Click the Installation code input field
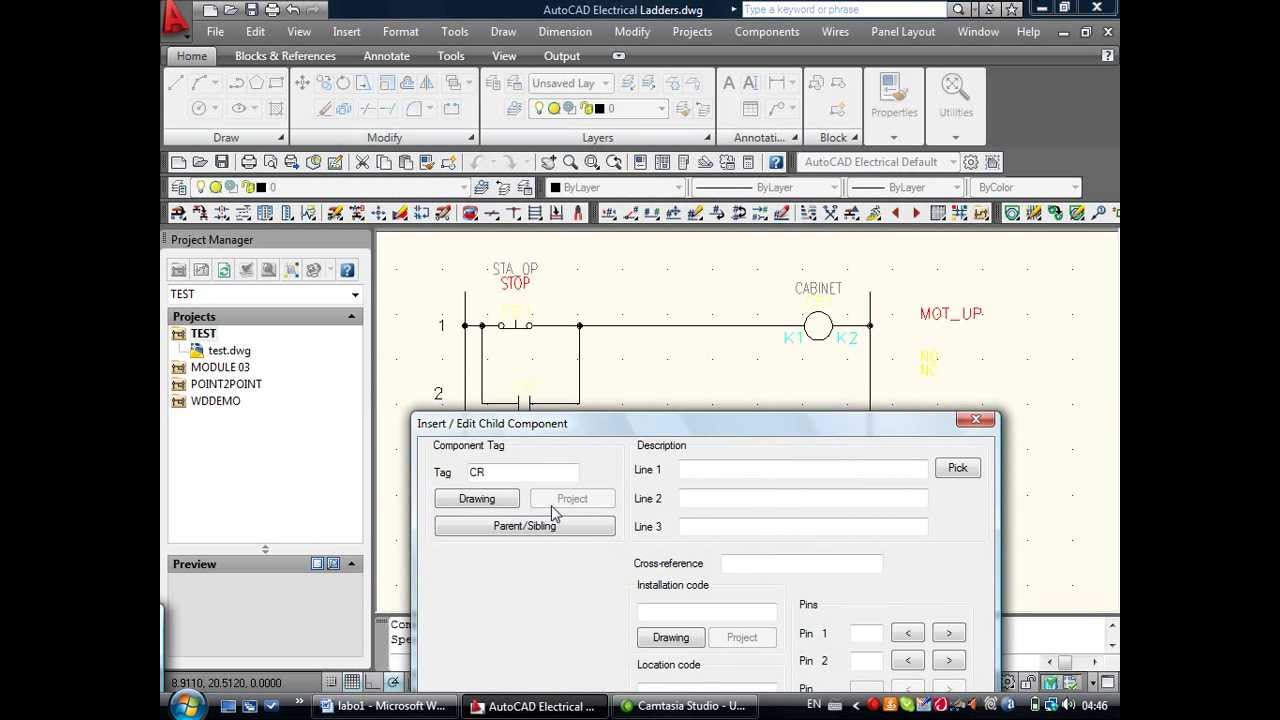Image resolution: width=1280 pixels, height=720 pixels. [x=707, y=612]
